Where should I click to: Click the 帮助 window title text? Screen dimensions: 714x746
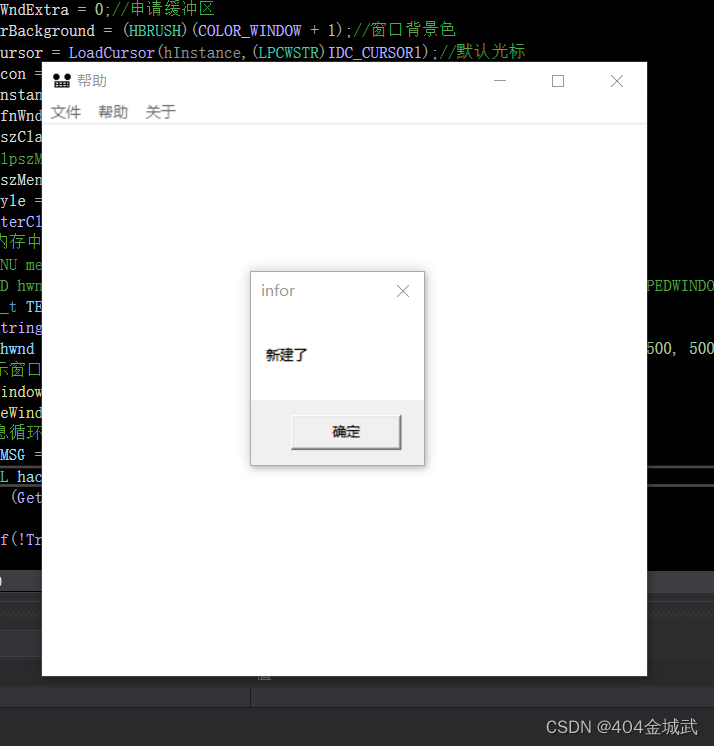tap(92, 80)
